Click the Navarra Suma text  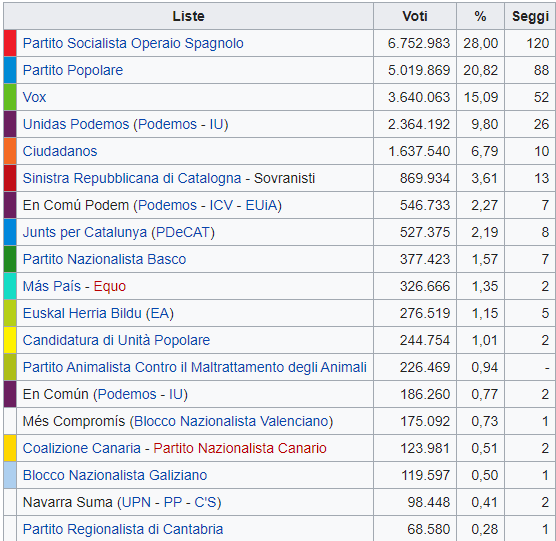click(68, 502)
